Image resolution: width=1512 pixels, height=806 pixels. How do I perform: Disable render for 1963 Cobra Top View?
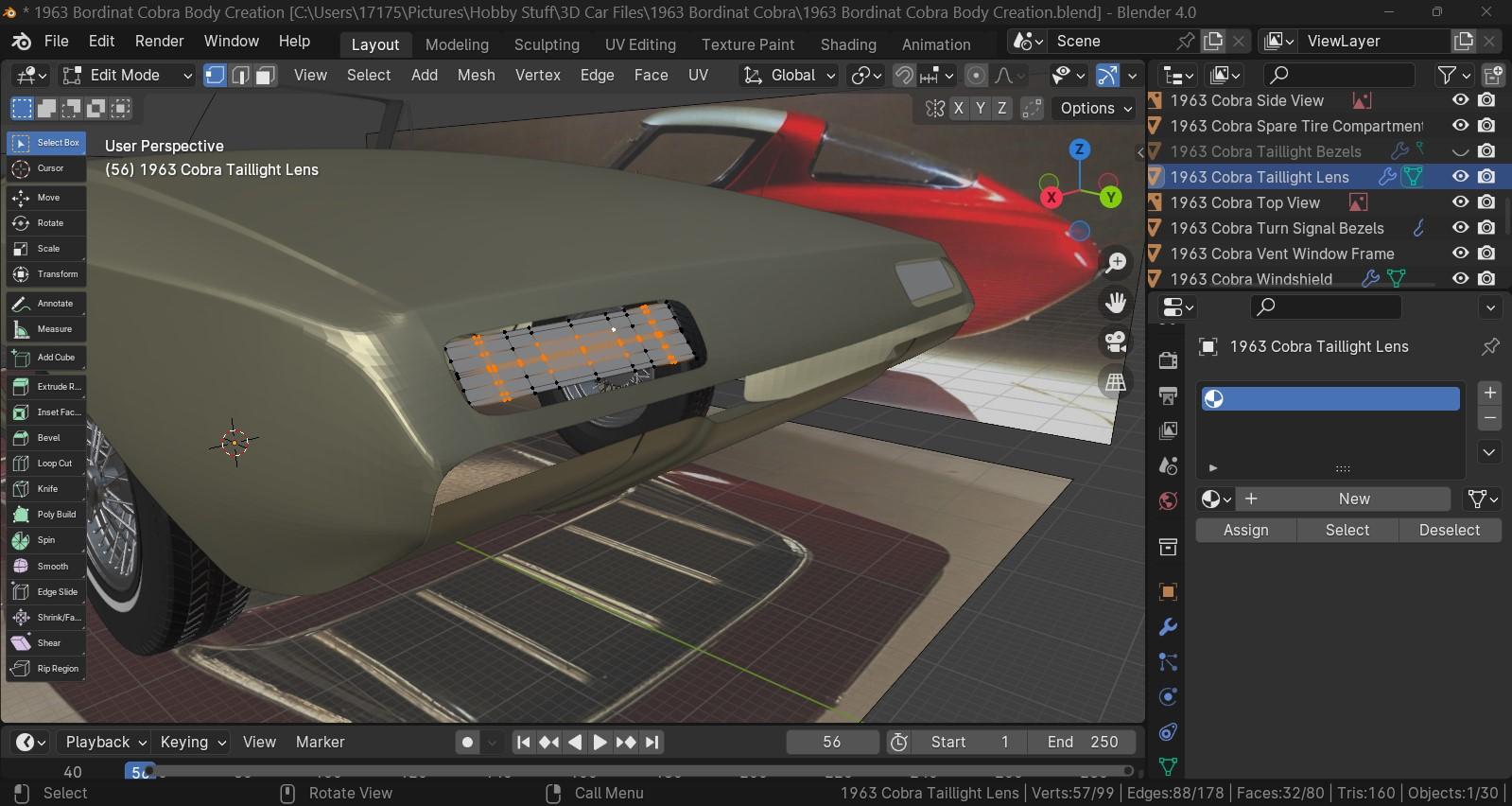(x=1487, y=202)
